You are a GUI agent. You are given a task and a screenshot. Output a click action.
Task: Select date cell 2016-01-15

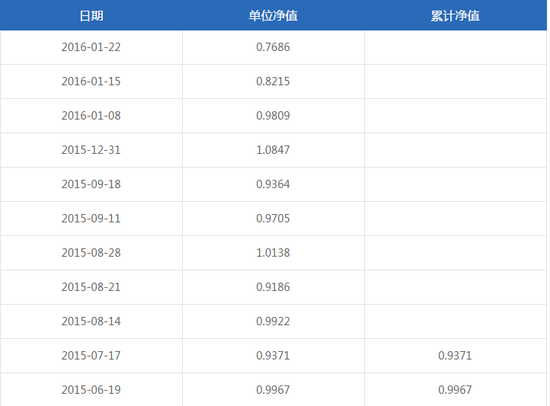[91, 81]
